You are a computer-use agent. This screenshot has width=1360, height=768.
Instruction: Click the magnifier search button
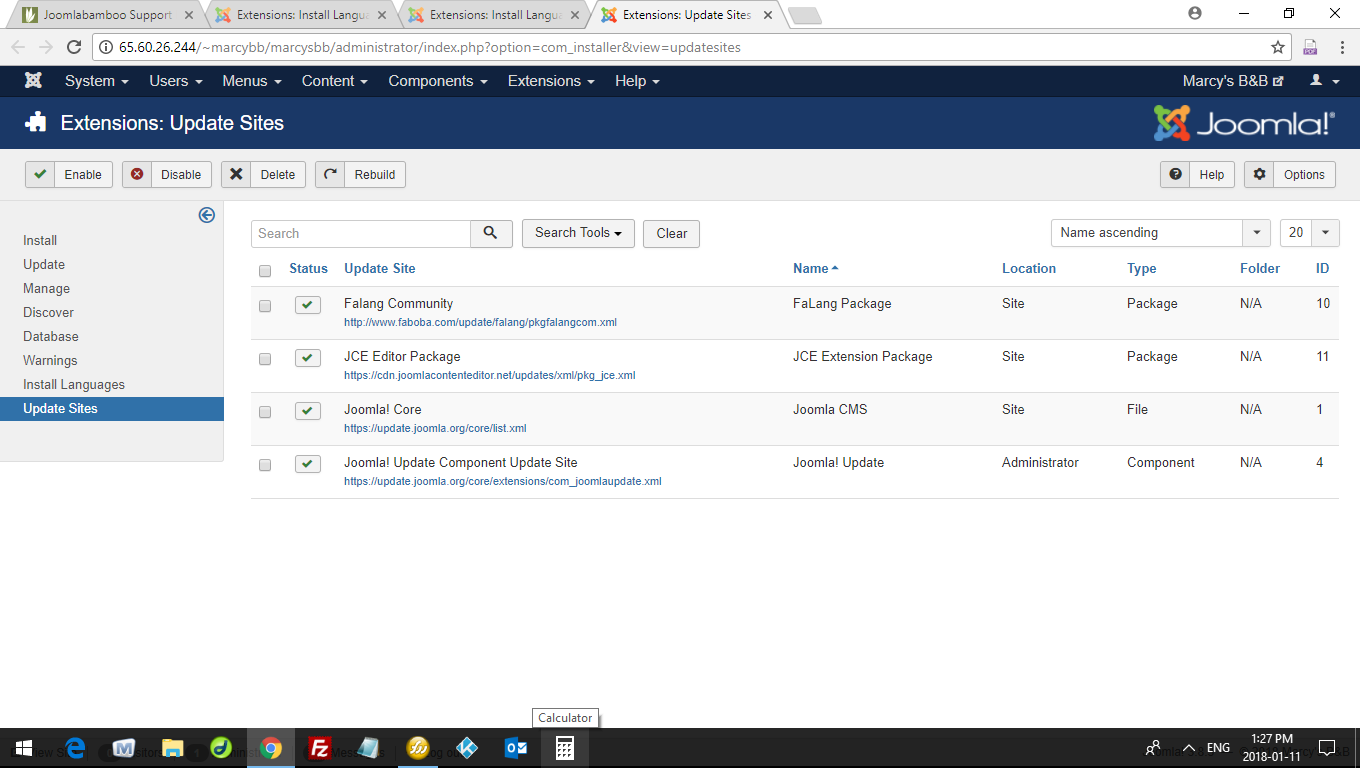[x=491, y=233]
